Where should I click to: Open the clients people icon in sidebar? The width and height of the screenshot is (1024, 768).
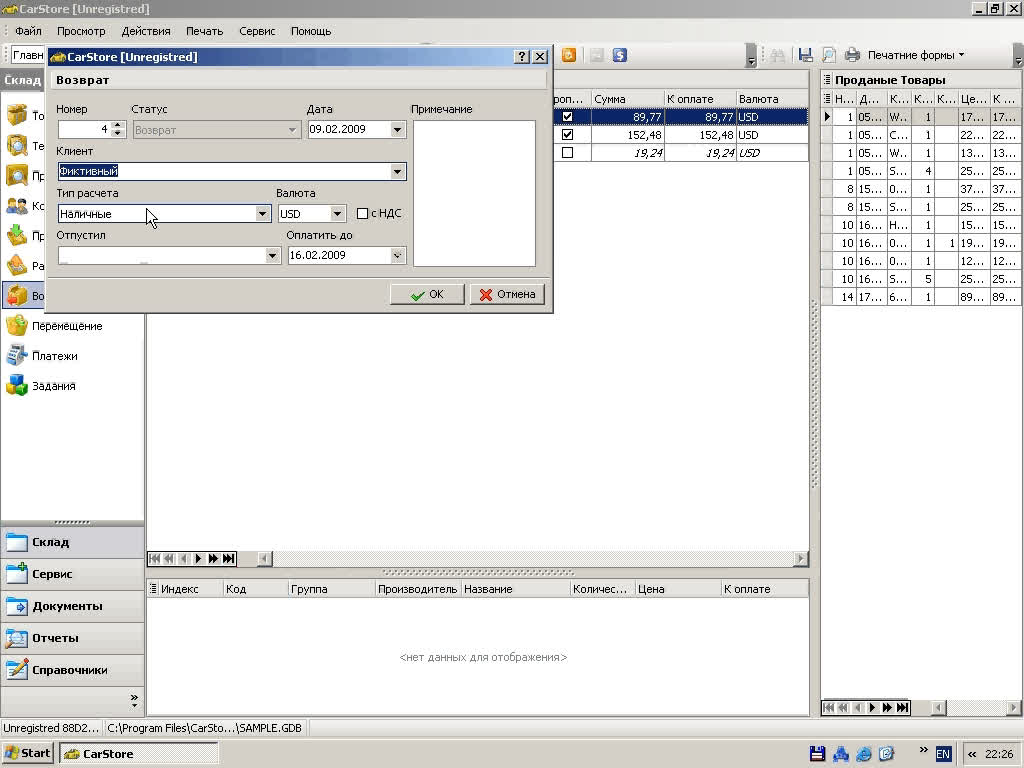point(17,206)
